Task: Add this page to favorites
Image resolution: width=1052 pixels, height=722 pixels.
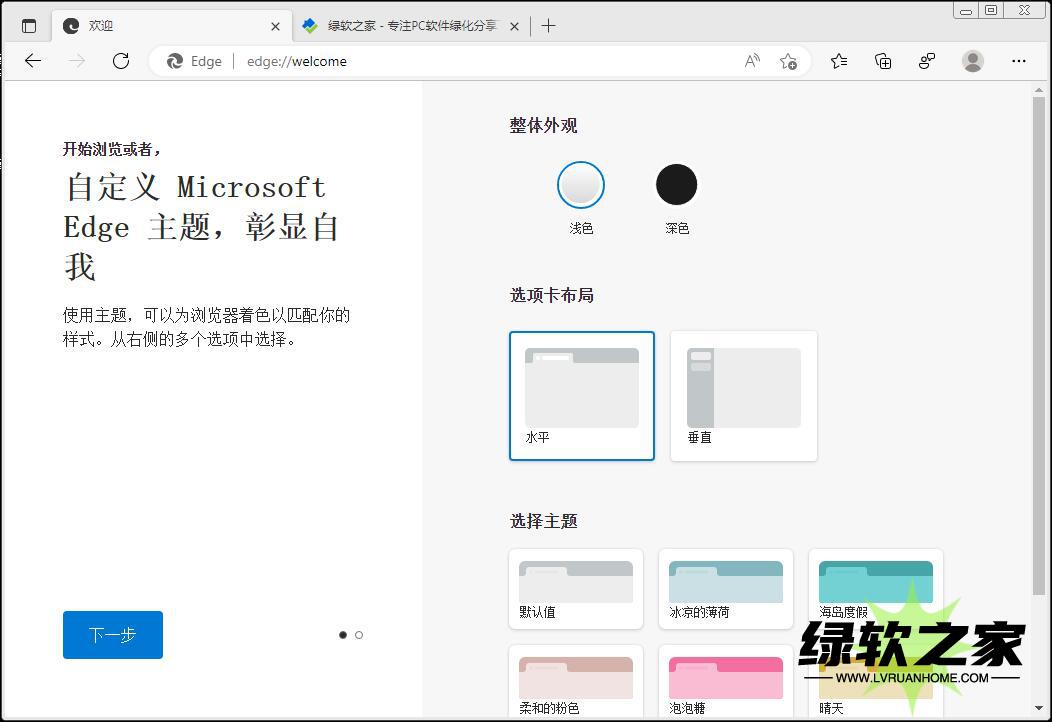Action: pos(788,61)
